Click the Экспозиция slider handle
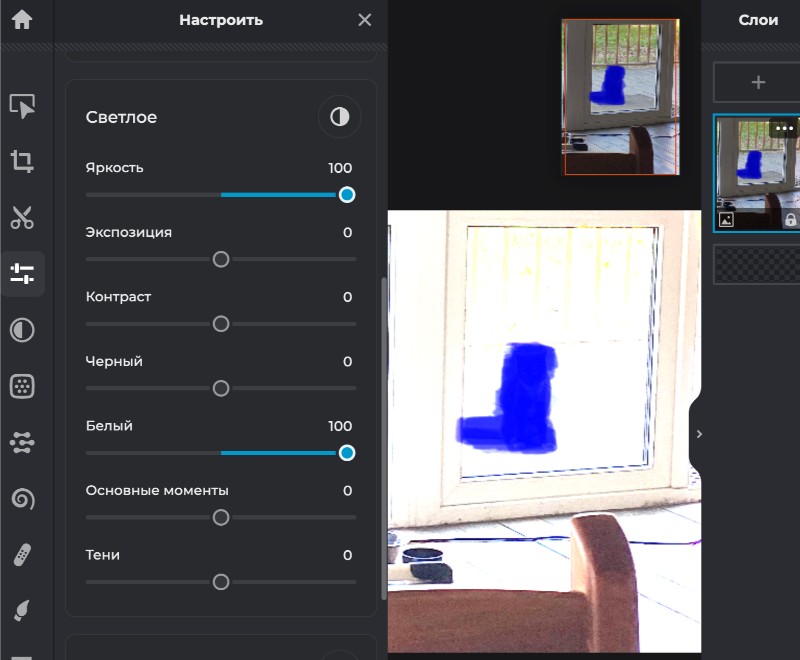Screen dimensions: 800x660 click(221, 259)
